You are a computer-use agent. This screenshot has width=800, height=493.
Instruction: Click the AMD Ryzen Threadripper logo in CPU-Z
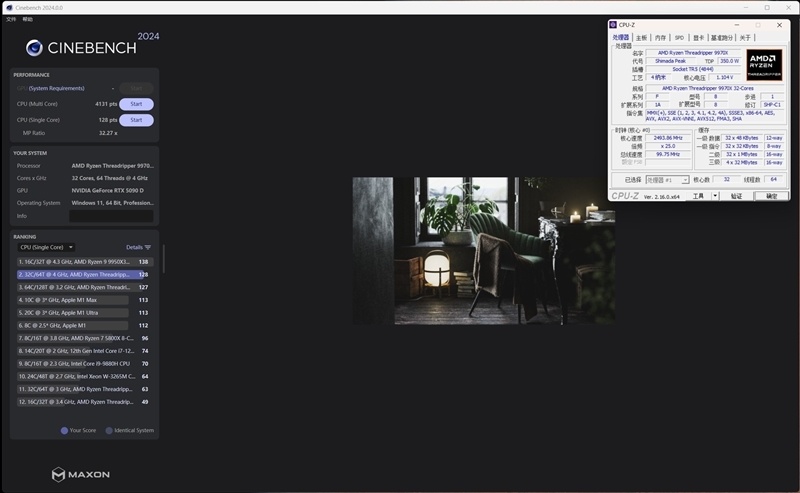(765, 62)
